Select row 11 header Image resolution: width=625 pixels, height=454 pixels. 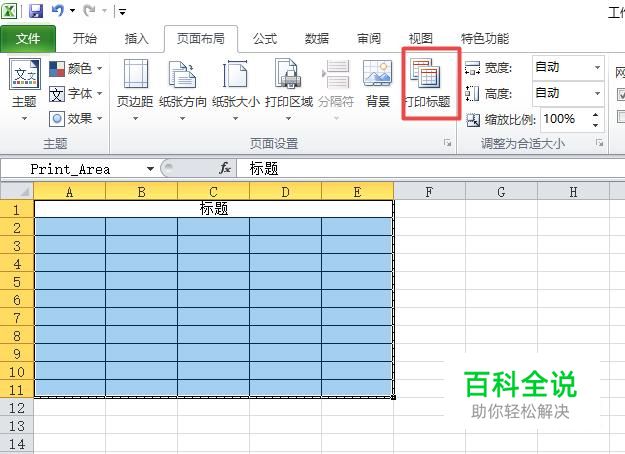point(17,389)
